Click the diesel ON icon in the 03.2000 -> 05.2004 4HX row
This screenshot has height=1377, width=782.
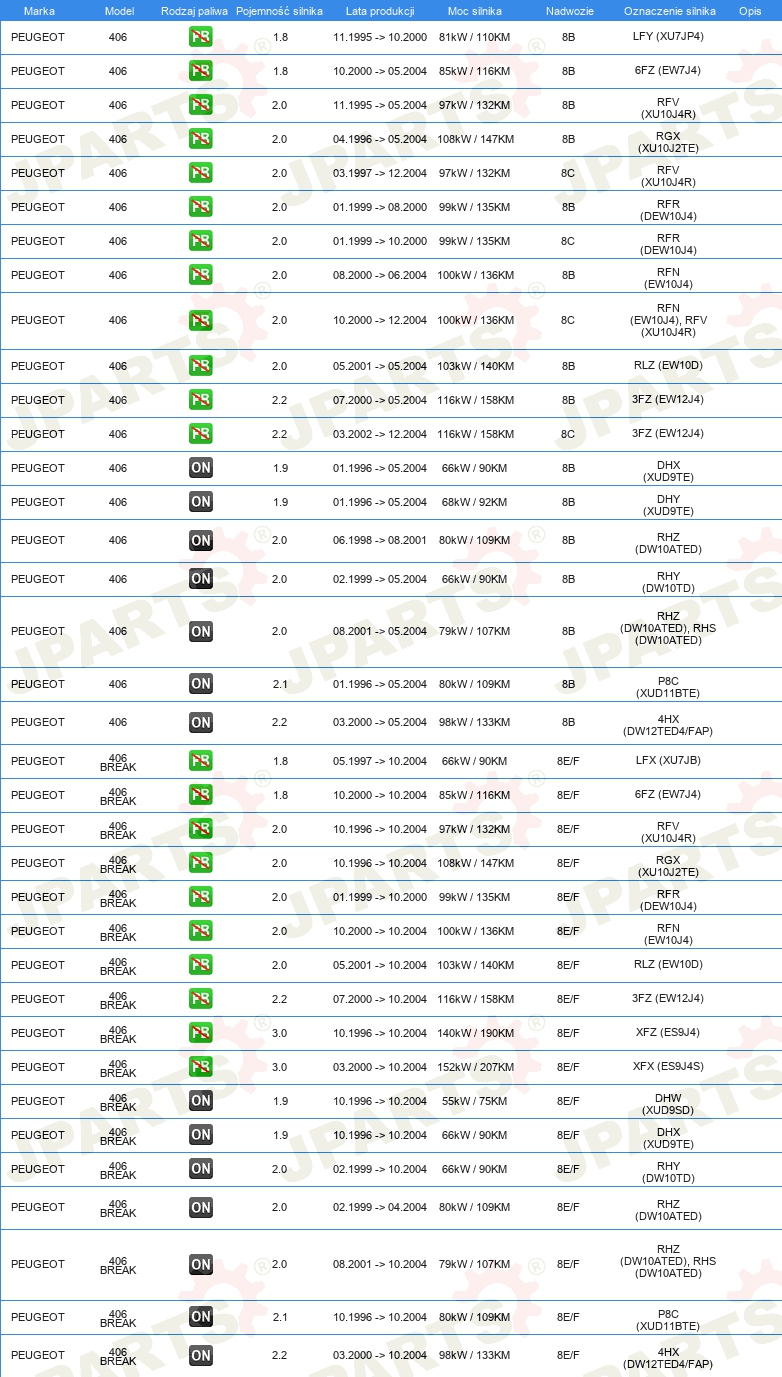point(200,722)
